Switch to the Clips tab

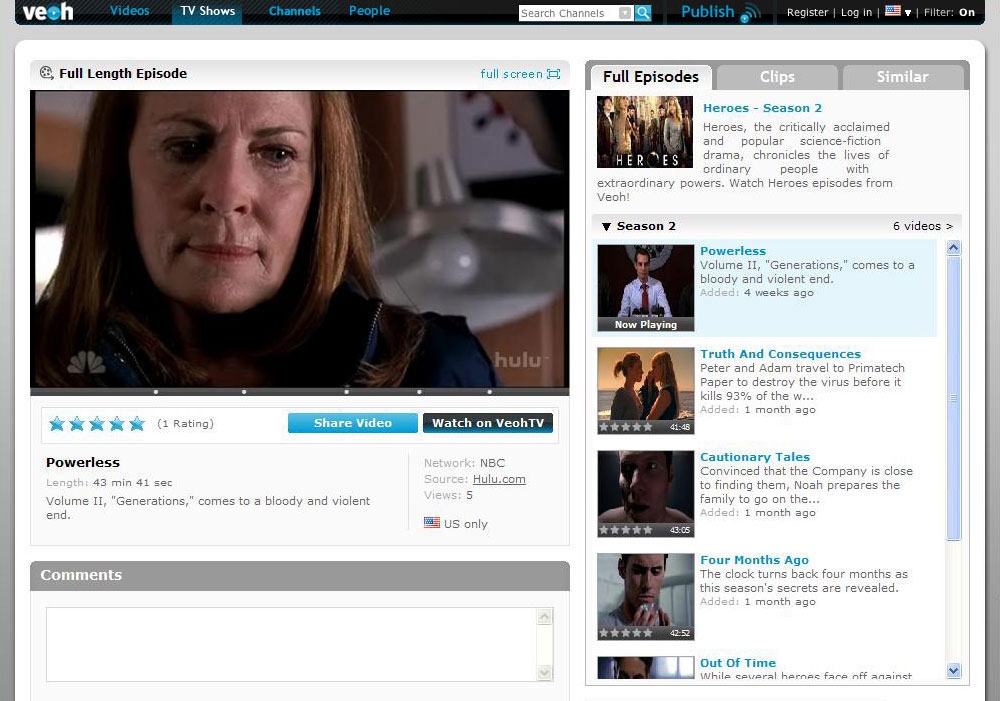(x=777, y=77)
